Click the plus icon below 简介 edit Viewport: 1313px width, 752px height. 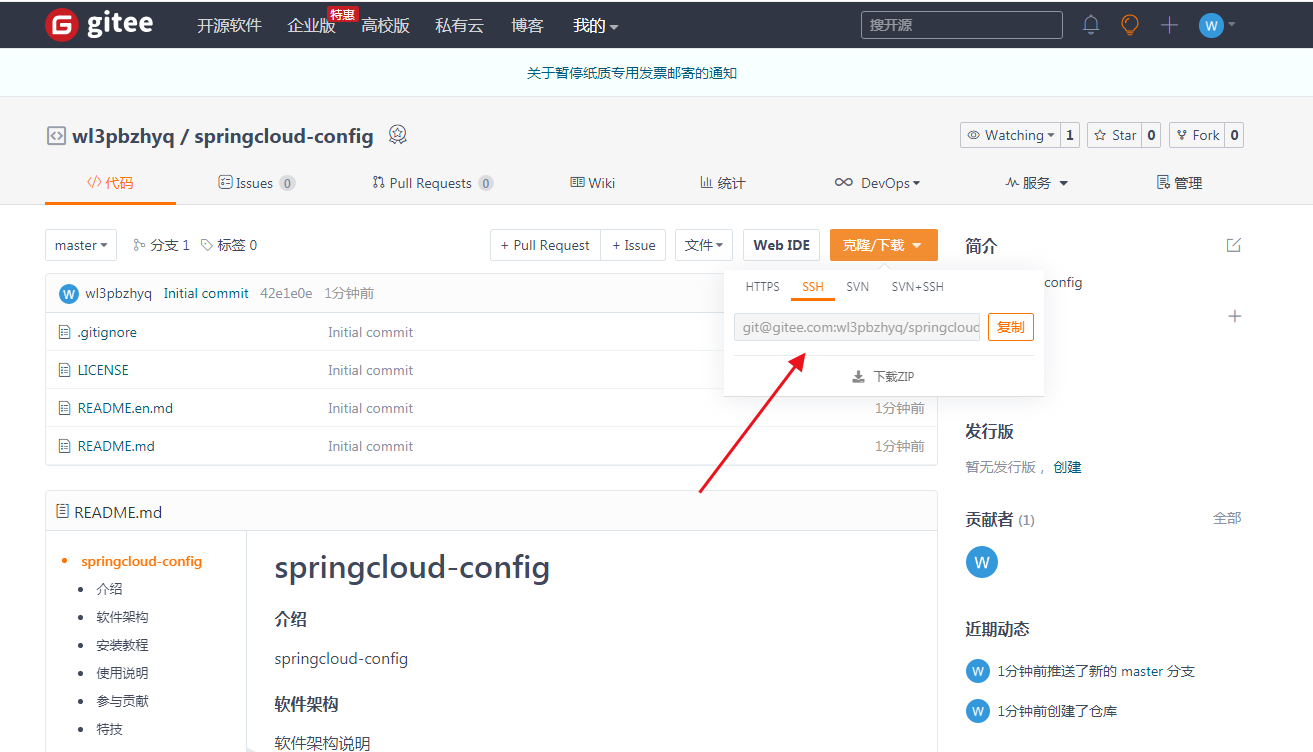tap(1235, 316)
